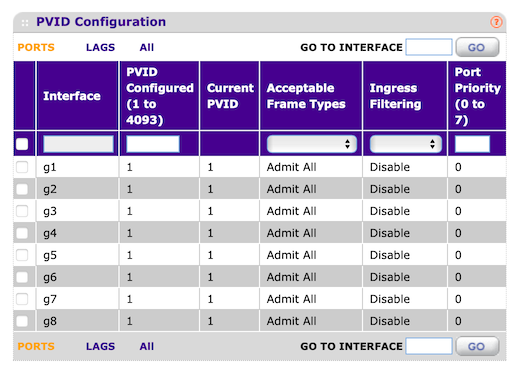Focus the Port Priority input field

[x=472, y=144]
